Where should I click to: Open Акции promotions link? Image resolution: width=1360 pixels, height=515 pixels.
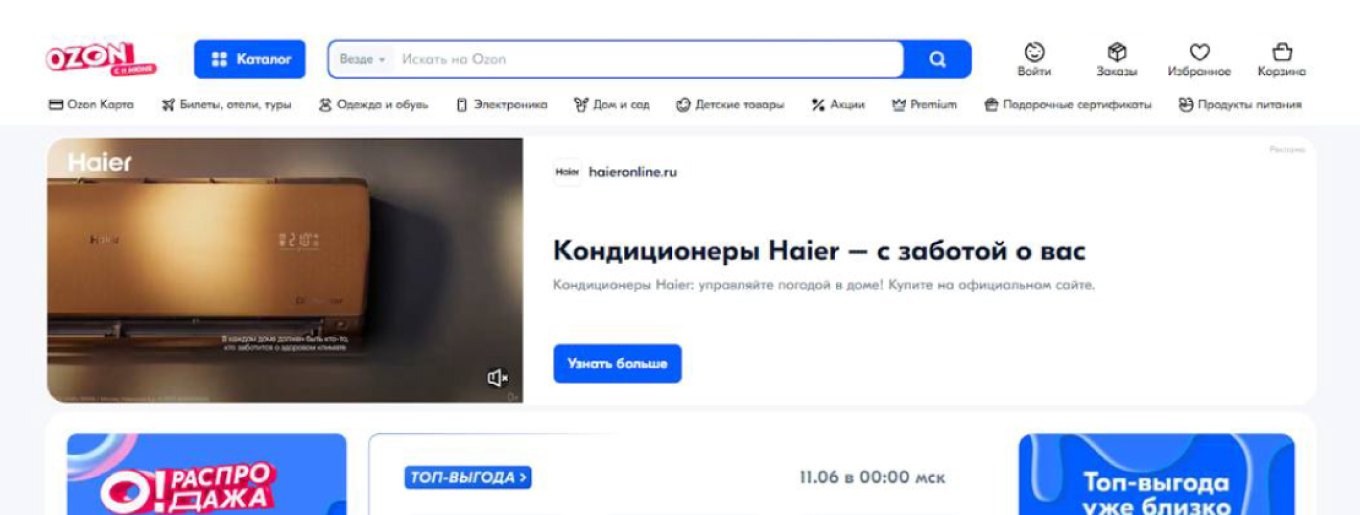pyautogui.click(x=838, y=104)
